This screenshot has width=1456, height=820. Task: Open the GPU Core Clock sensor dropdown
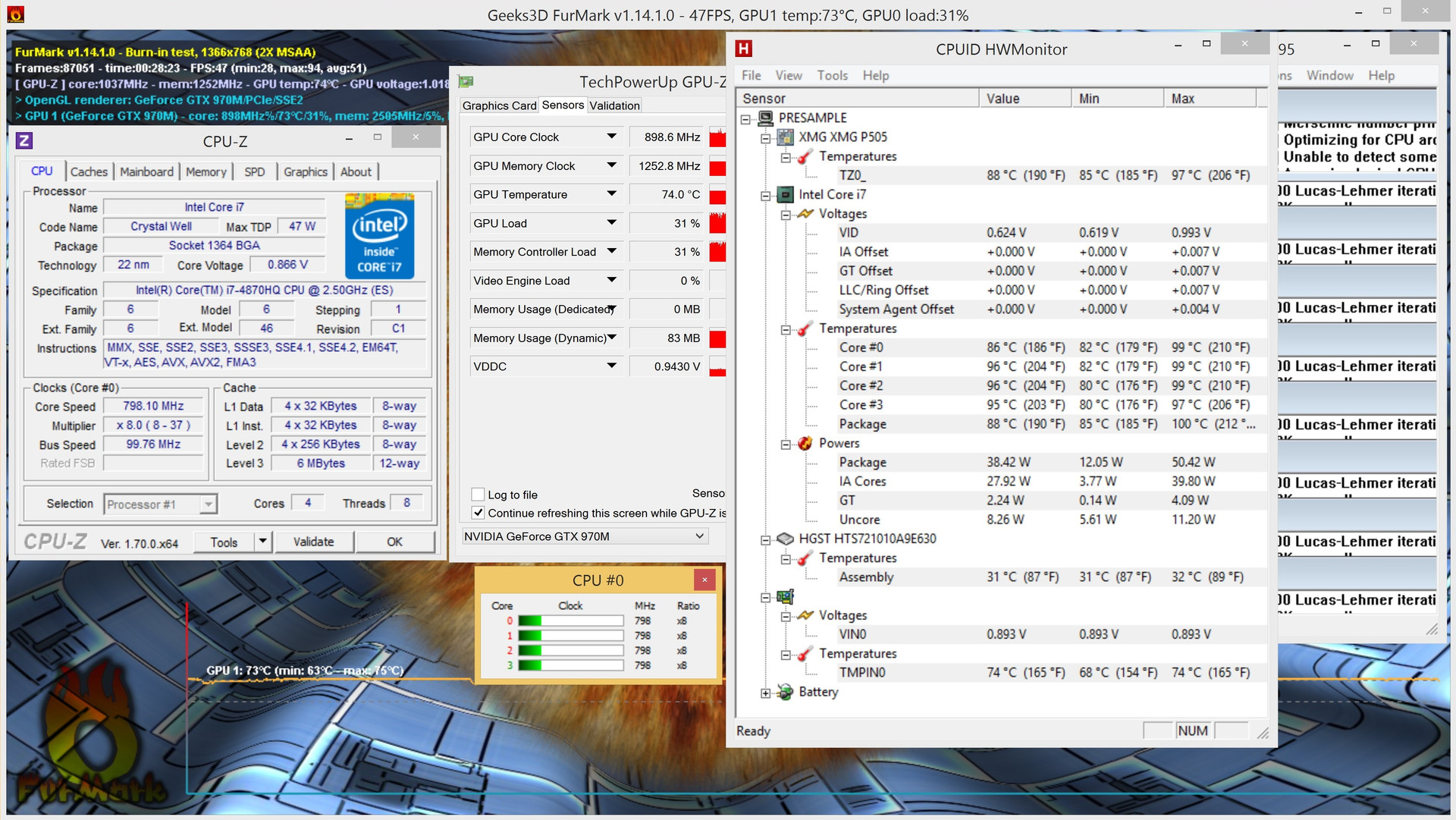611,137
